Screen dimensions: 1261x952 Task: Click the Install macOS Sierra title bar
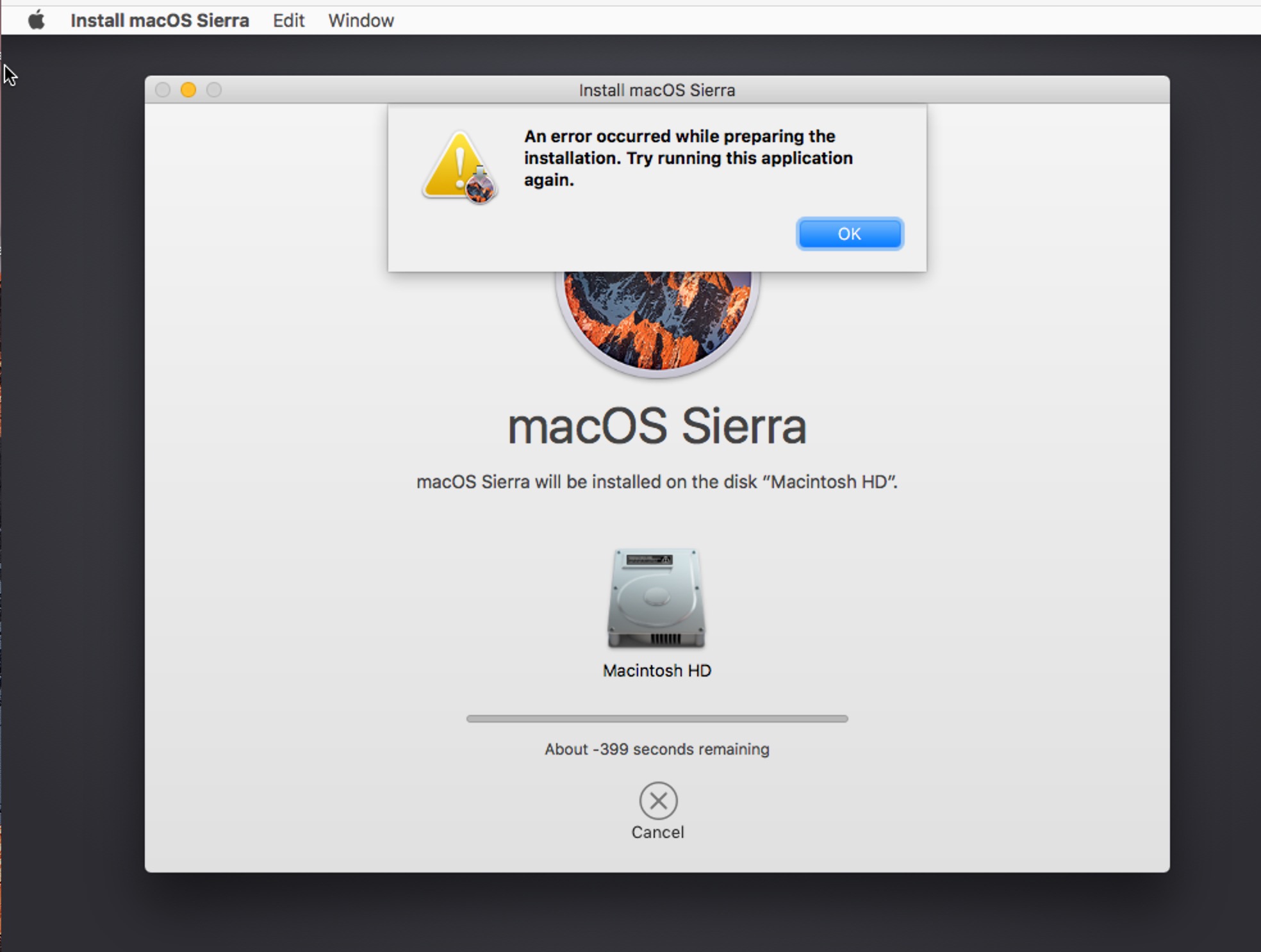657,90
